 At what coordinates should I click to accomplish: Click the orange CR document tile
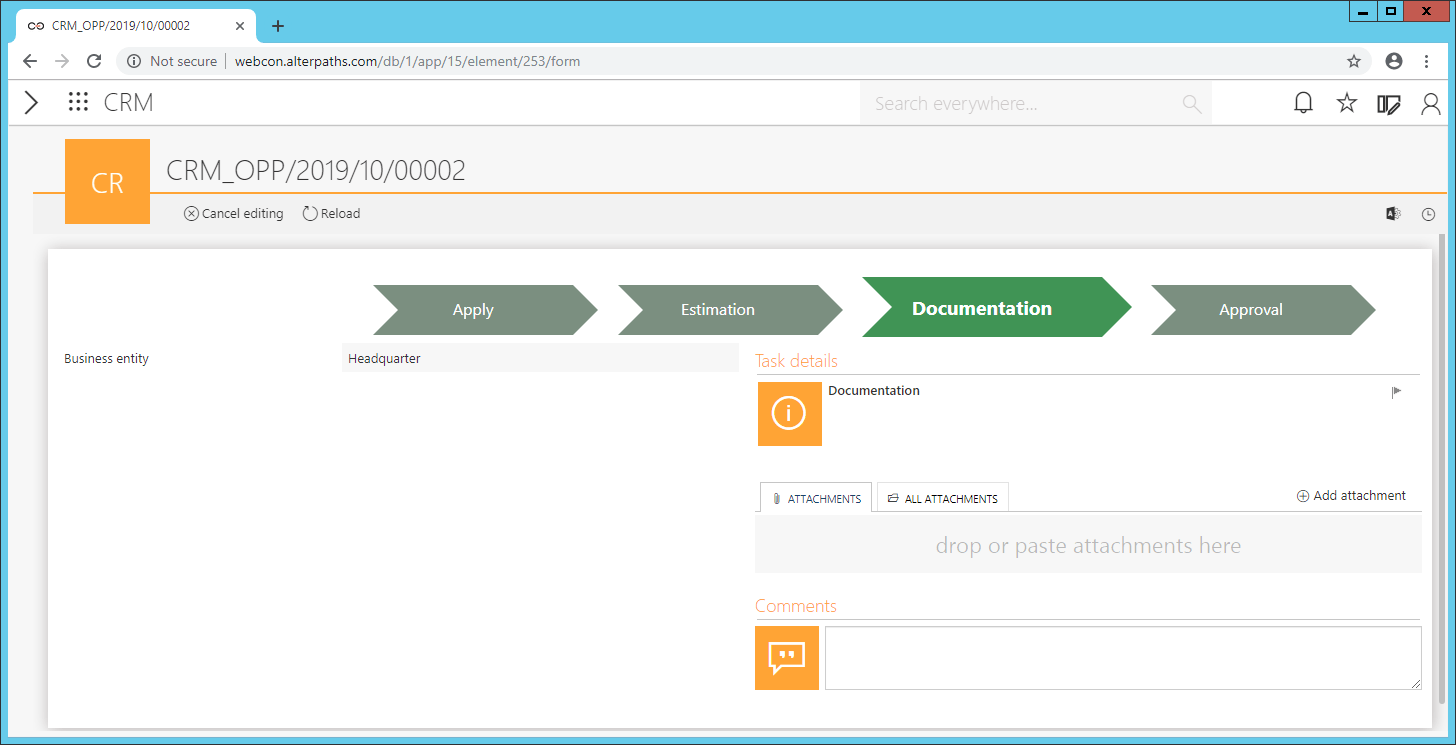pyautogui.click(x=107, y=181)
